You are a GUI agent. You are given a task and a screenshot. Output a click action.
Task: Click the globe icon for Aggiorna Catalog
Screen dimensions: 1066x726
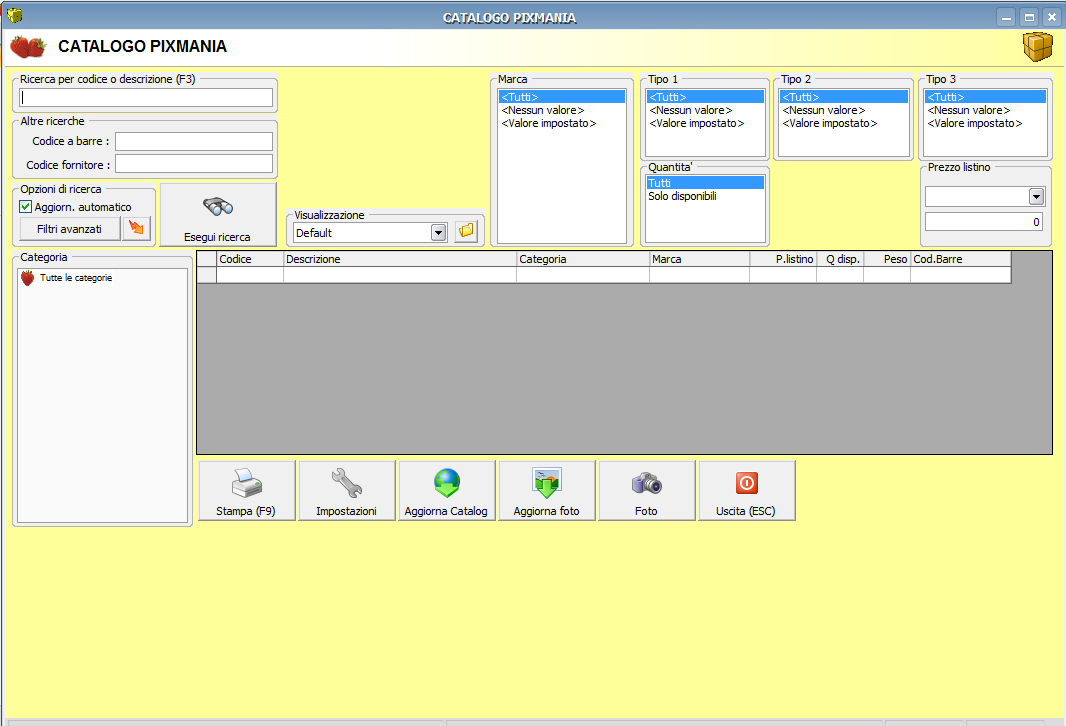(x=447, y=483)
